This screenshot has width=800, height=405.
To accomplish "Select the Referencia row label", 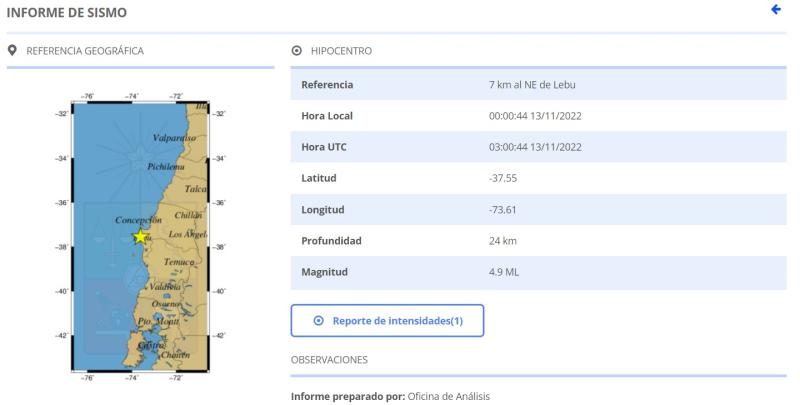I will pos(327,85).
